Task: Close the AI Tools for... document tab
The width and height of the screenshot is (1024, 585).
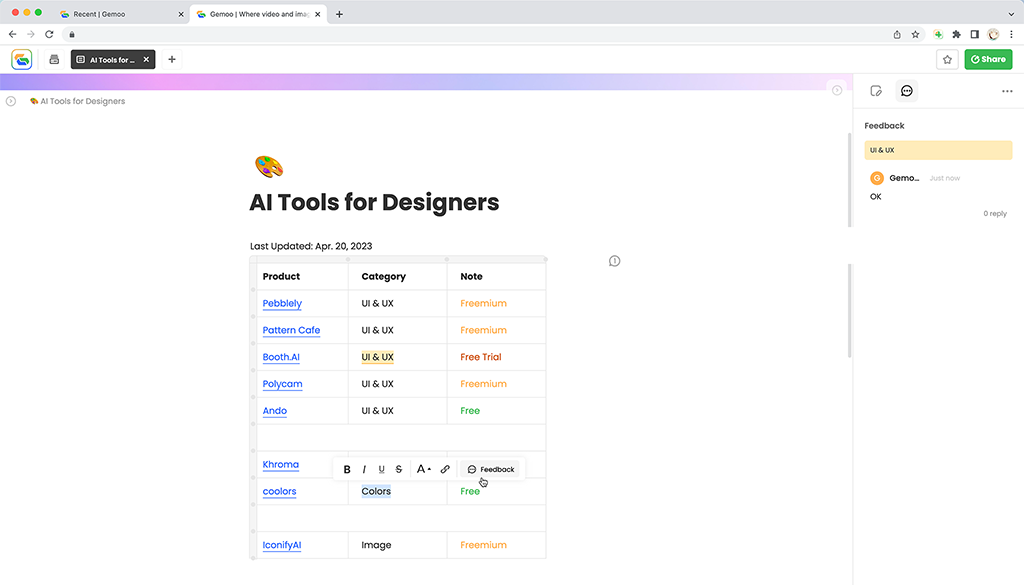Action: (146, 59)
